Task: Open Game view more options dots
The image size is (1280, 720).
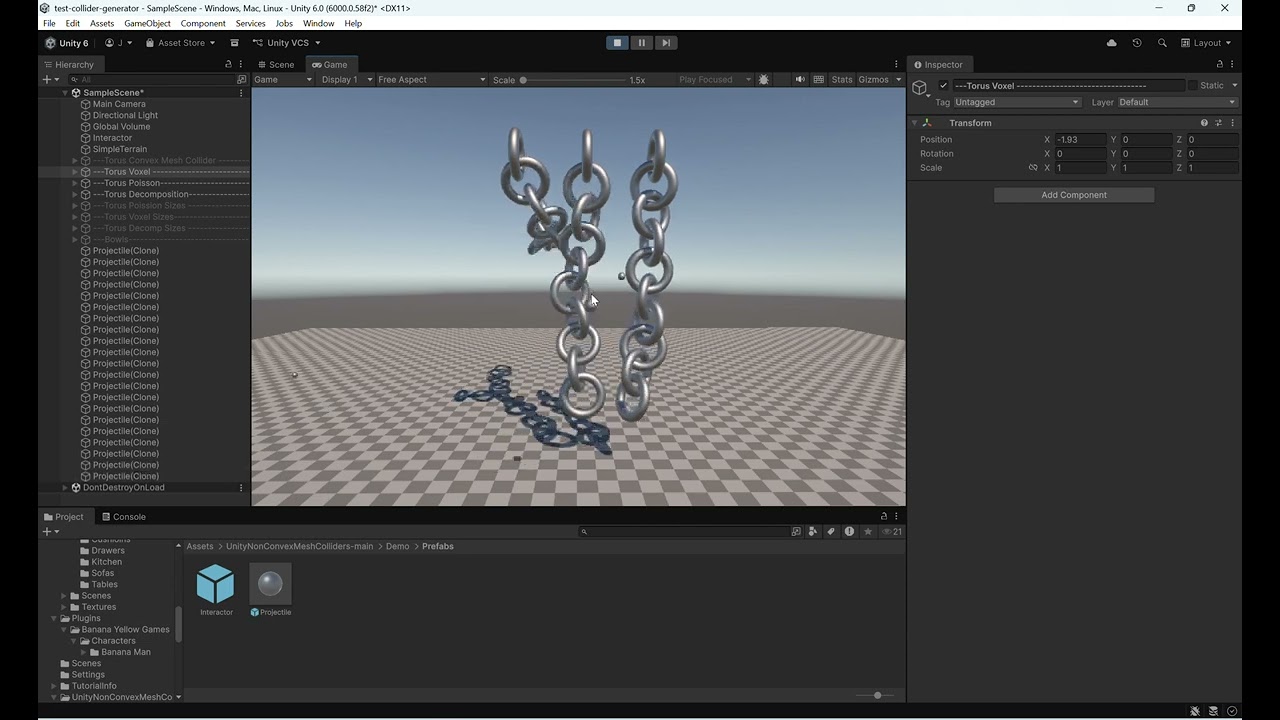Action: click(896, 64)
